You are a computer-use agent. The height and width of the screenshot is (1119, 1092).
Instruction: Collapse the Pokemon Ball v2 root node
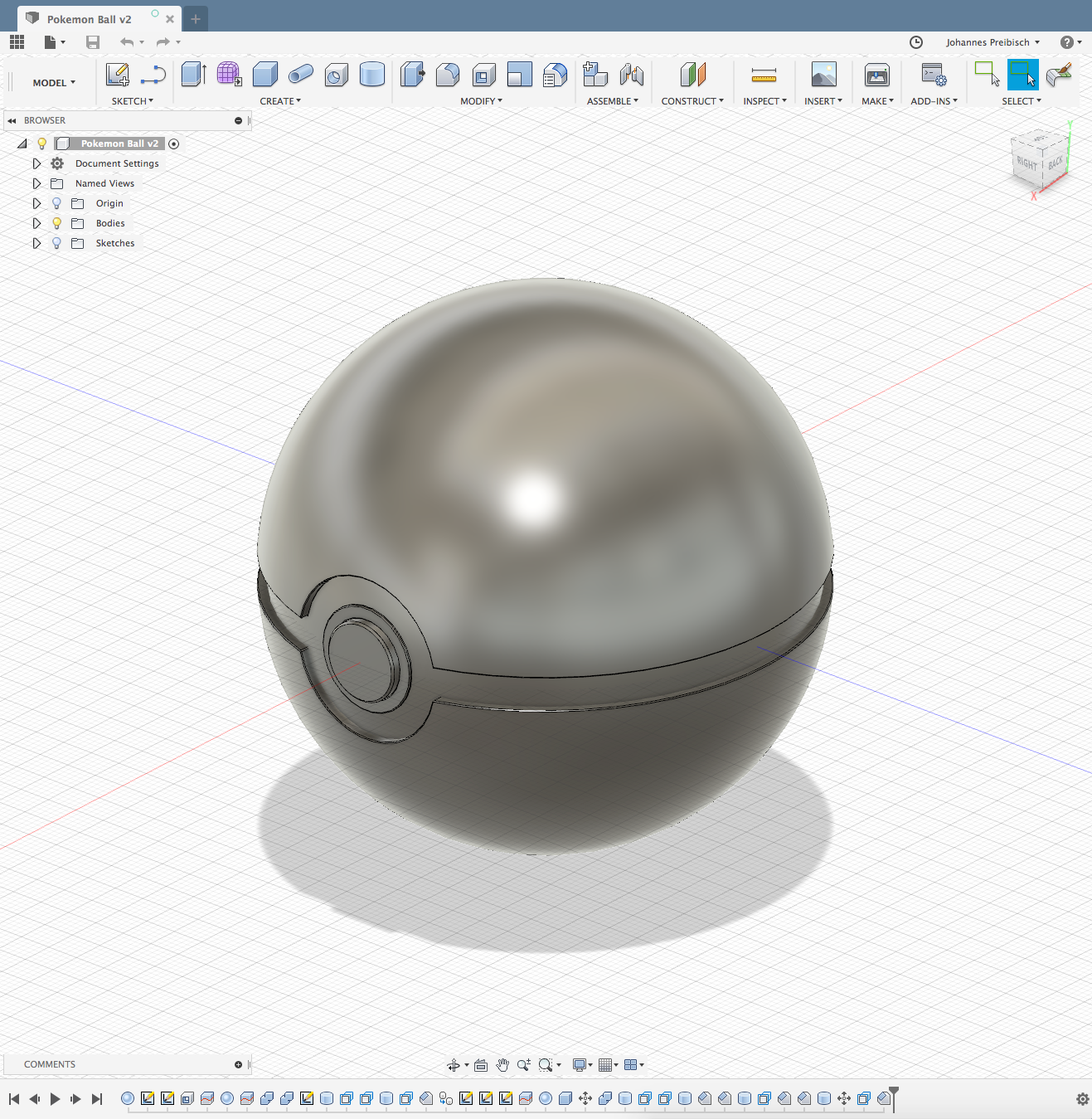click(22, 144)
